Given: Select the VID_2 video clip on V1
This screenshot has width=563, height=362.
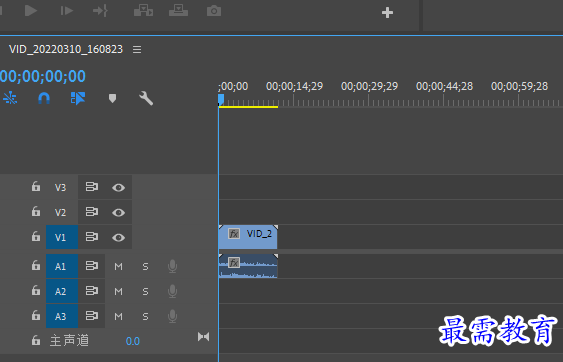Looking at the screenshot, I should click(248, 237).
